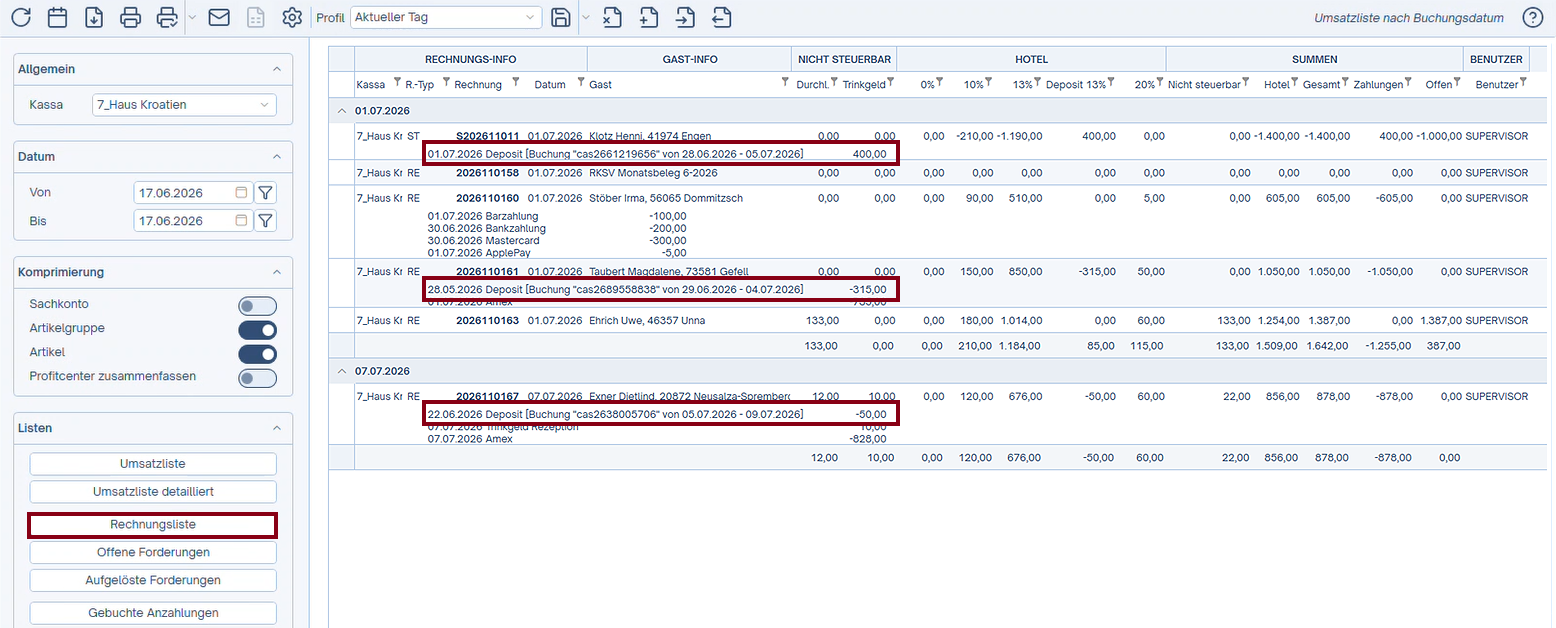The width and height of the screenshot is (1556, 628).
Task: Open the settings gear icon
Action: pos(292,17)
